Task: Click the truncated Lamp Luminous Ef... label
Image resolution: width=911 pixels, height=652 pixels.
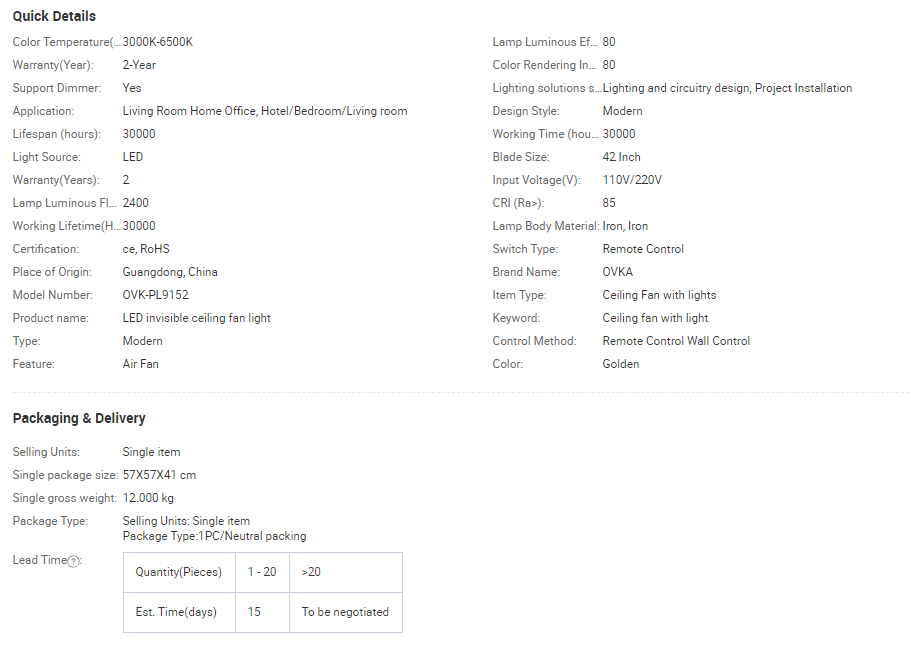Action: pos(545,42)
